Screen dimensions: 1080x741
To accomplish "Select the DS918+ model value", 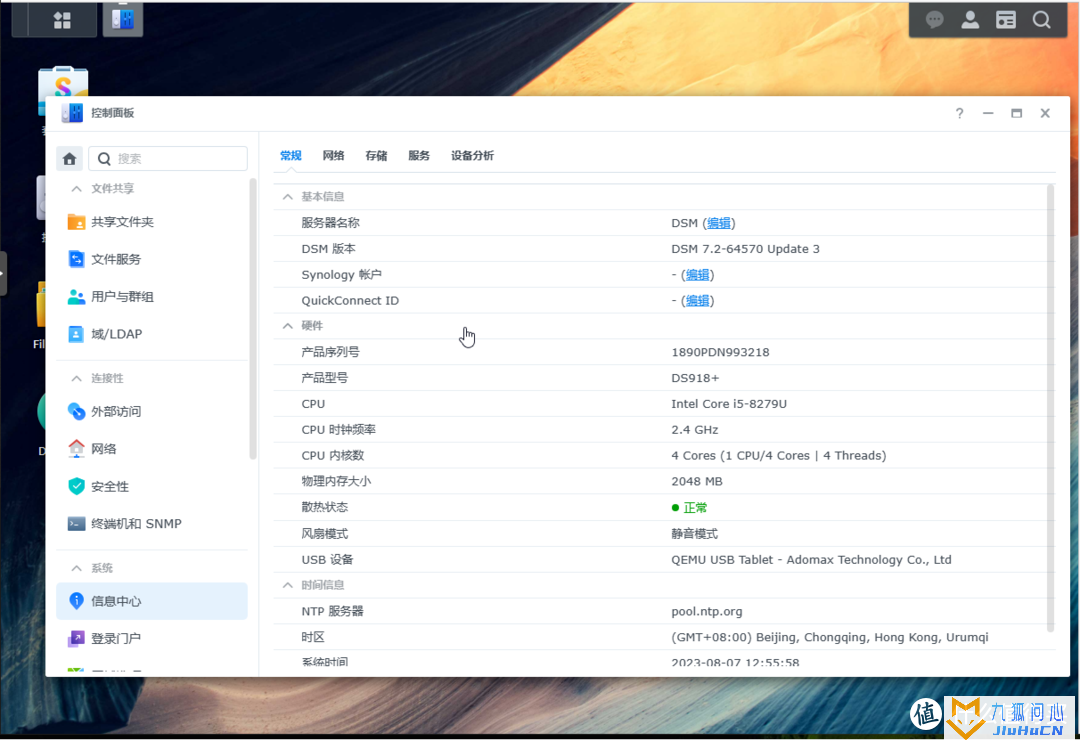I will point(695,378).
